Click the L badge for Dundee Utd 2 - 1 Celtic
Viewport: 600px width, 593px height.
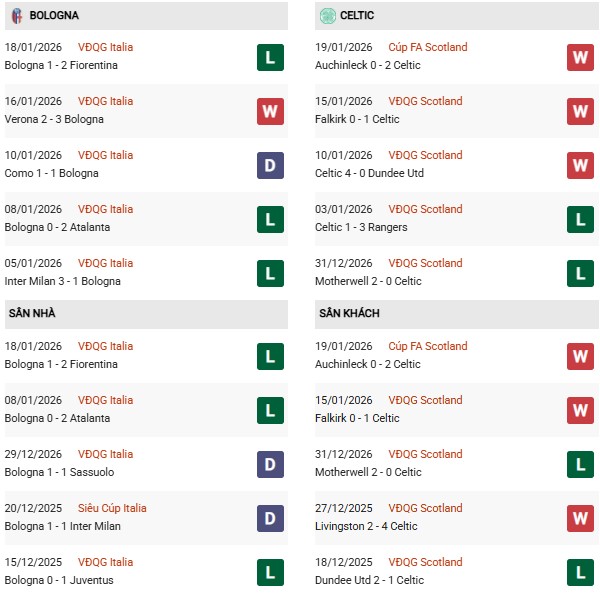coord(580,572)
